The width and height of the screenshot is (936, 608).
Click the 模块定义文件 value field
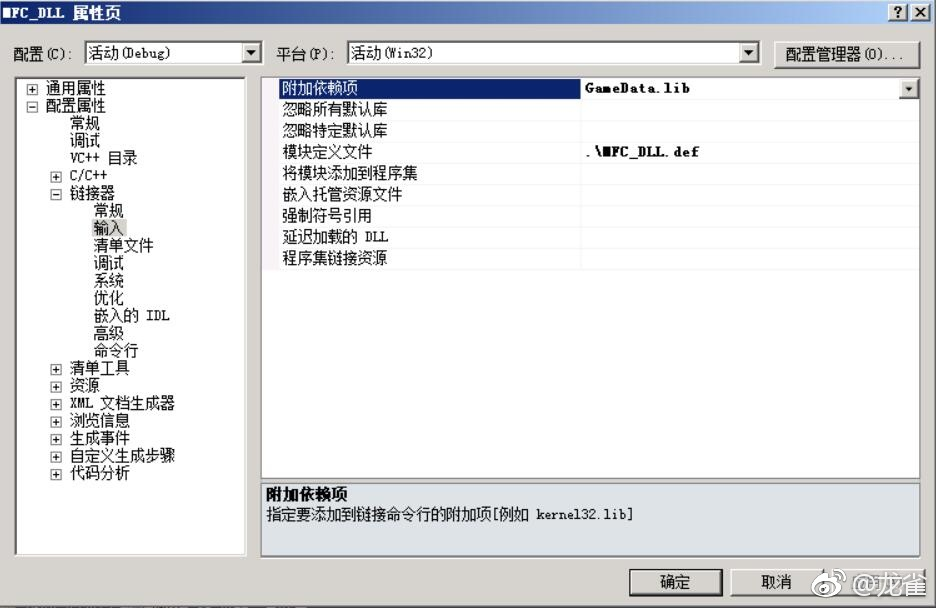point(749,152)
